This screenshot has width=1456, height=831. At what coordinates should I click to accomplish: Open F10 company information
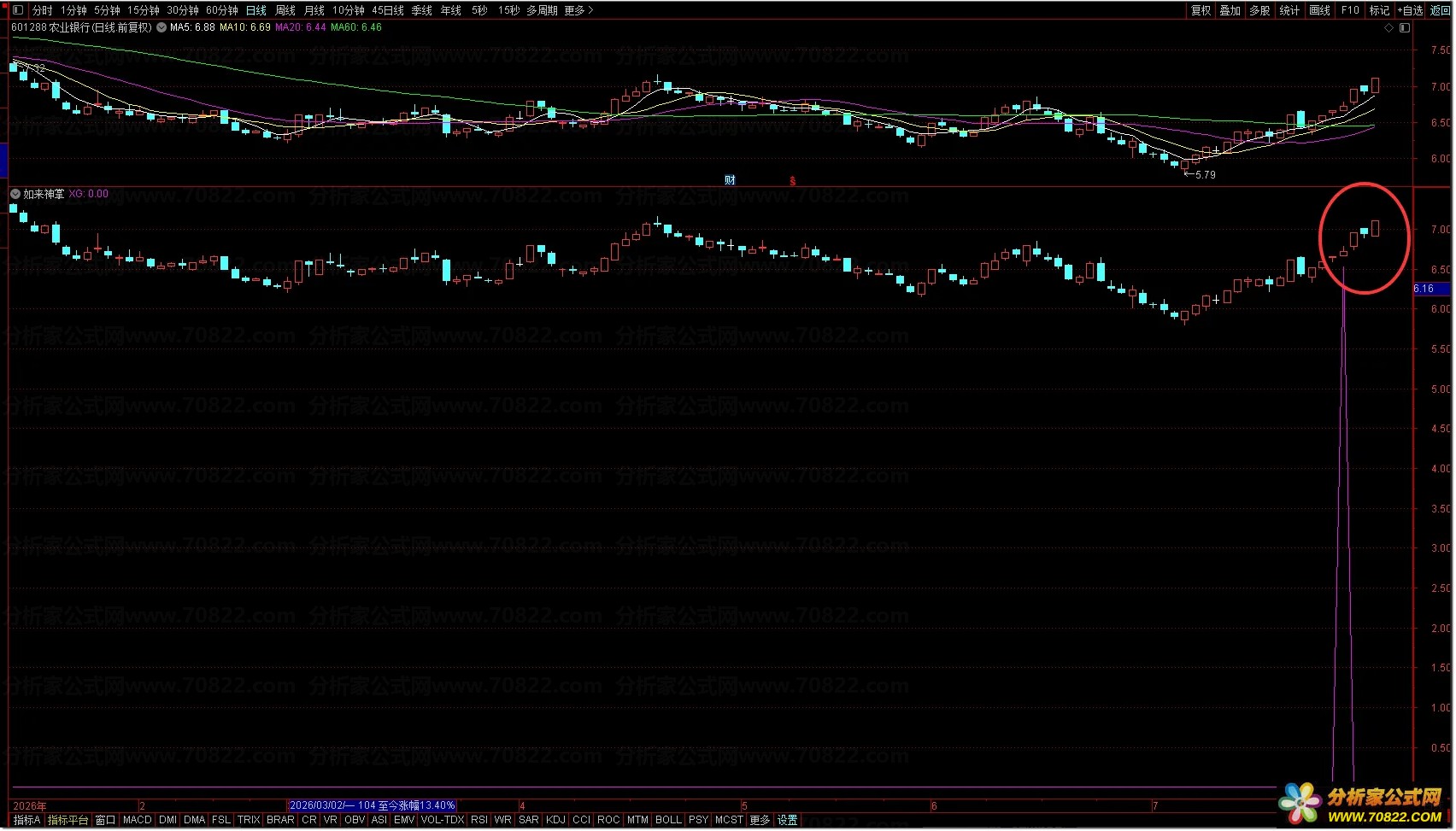pos(1350,10)
